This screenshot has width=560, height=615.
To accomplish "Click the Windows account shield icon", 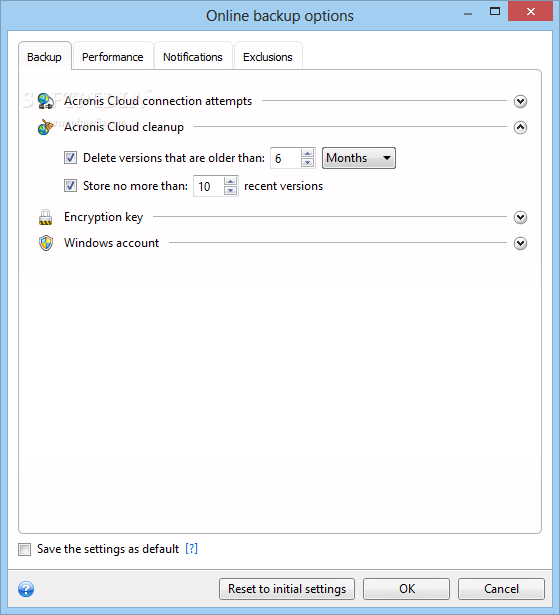I will click(x=46, y=243).
